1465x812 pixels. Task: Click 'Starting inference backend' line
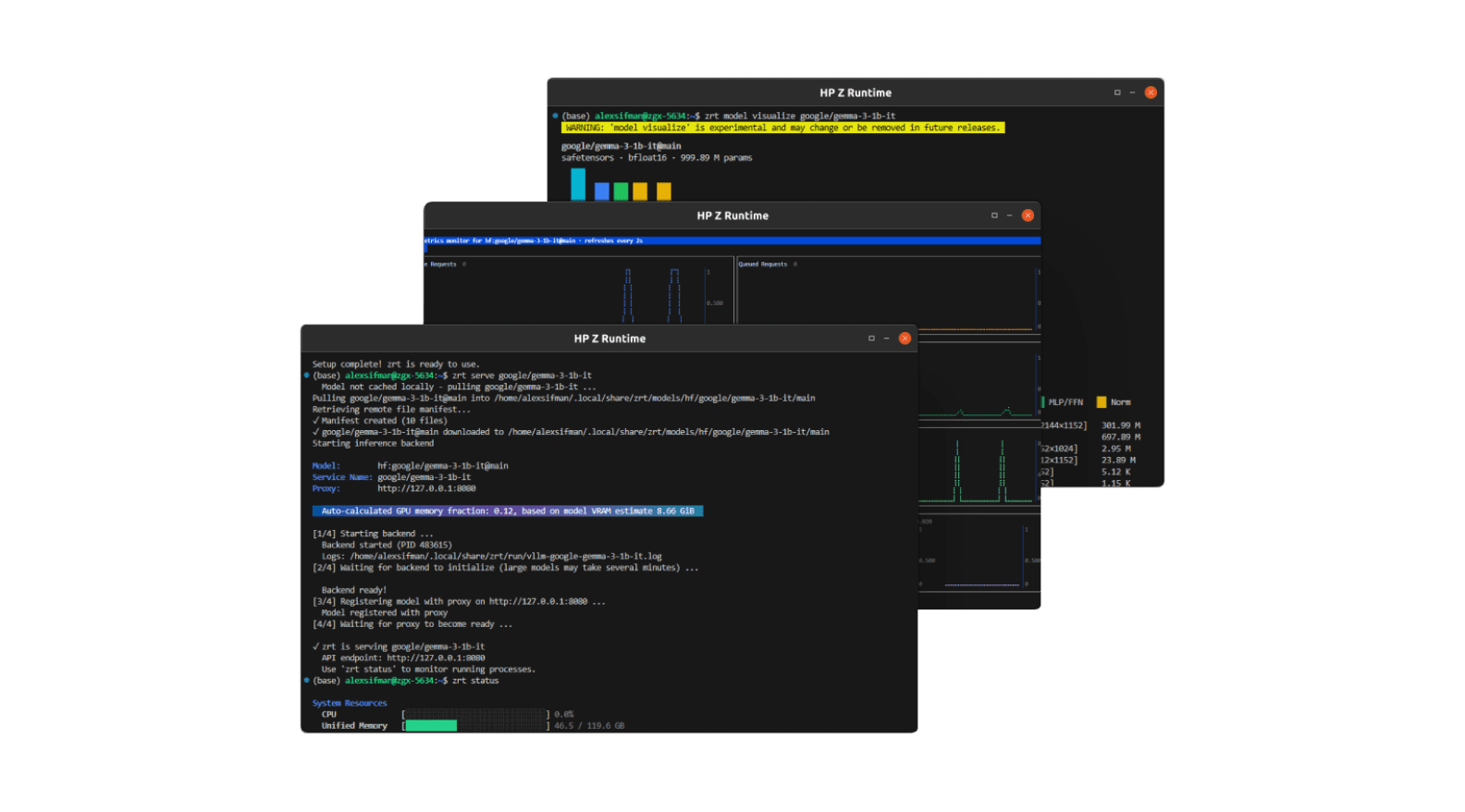coord(373,443)
